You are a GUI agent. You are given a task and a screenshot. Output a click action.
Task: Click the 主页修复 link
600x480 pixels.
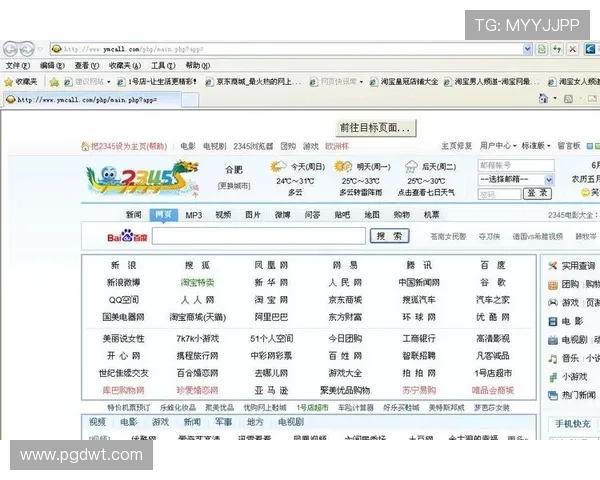[x=456, y=146]
